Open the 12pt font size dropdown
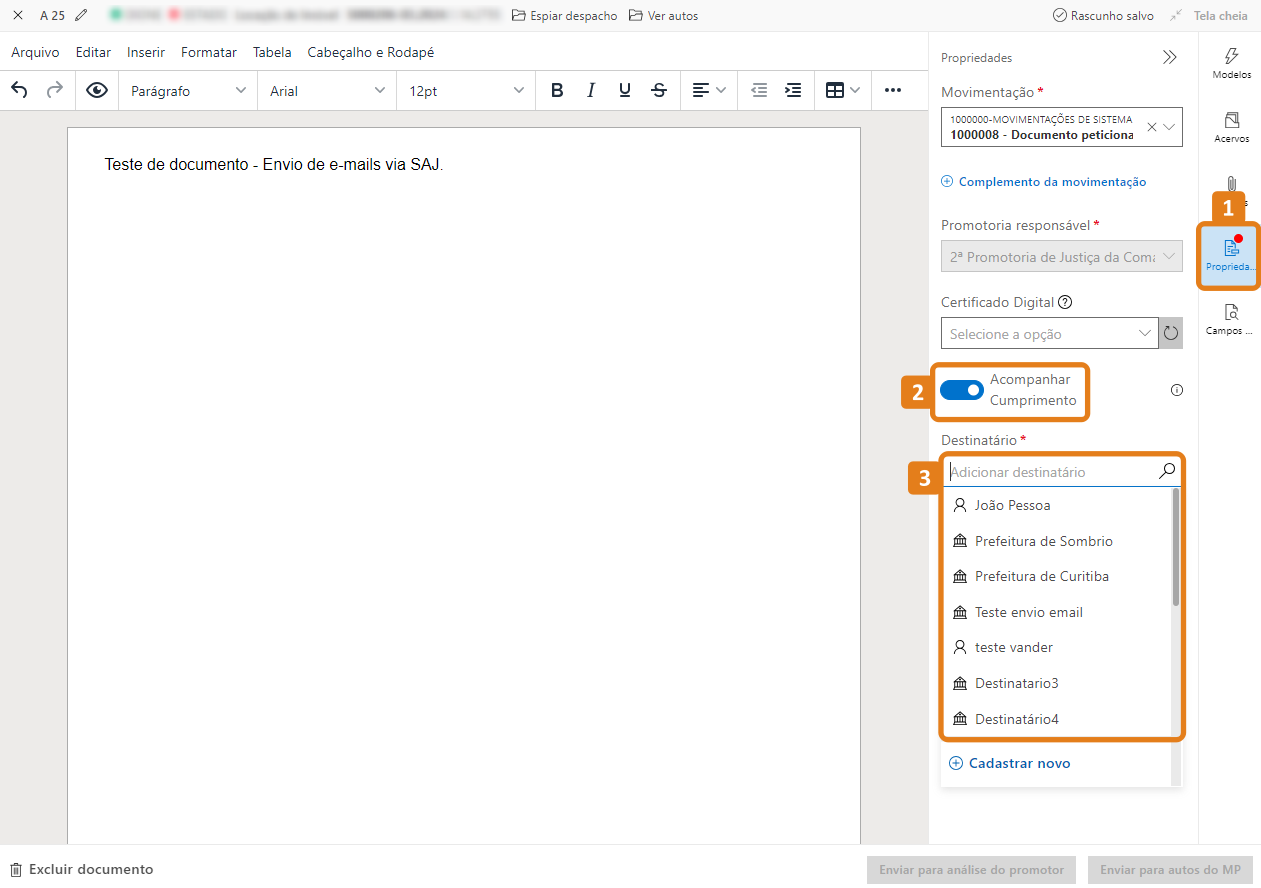1261x888 pixels. click(x=465, y=90)
